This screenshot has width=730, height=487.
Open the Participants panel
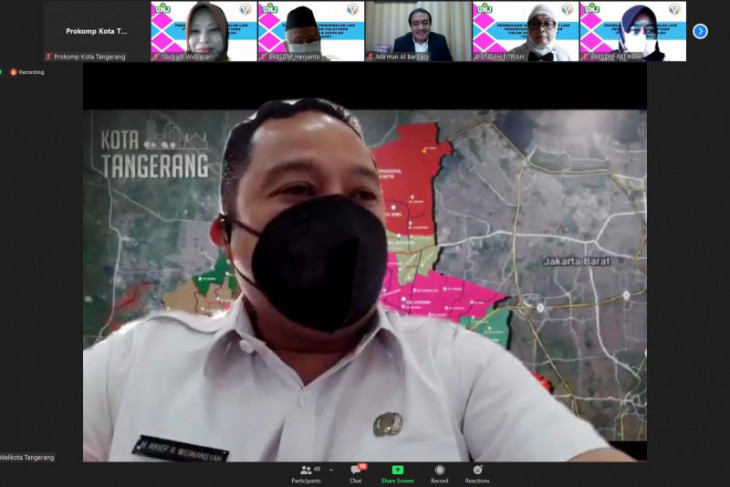[306, 474]
